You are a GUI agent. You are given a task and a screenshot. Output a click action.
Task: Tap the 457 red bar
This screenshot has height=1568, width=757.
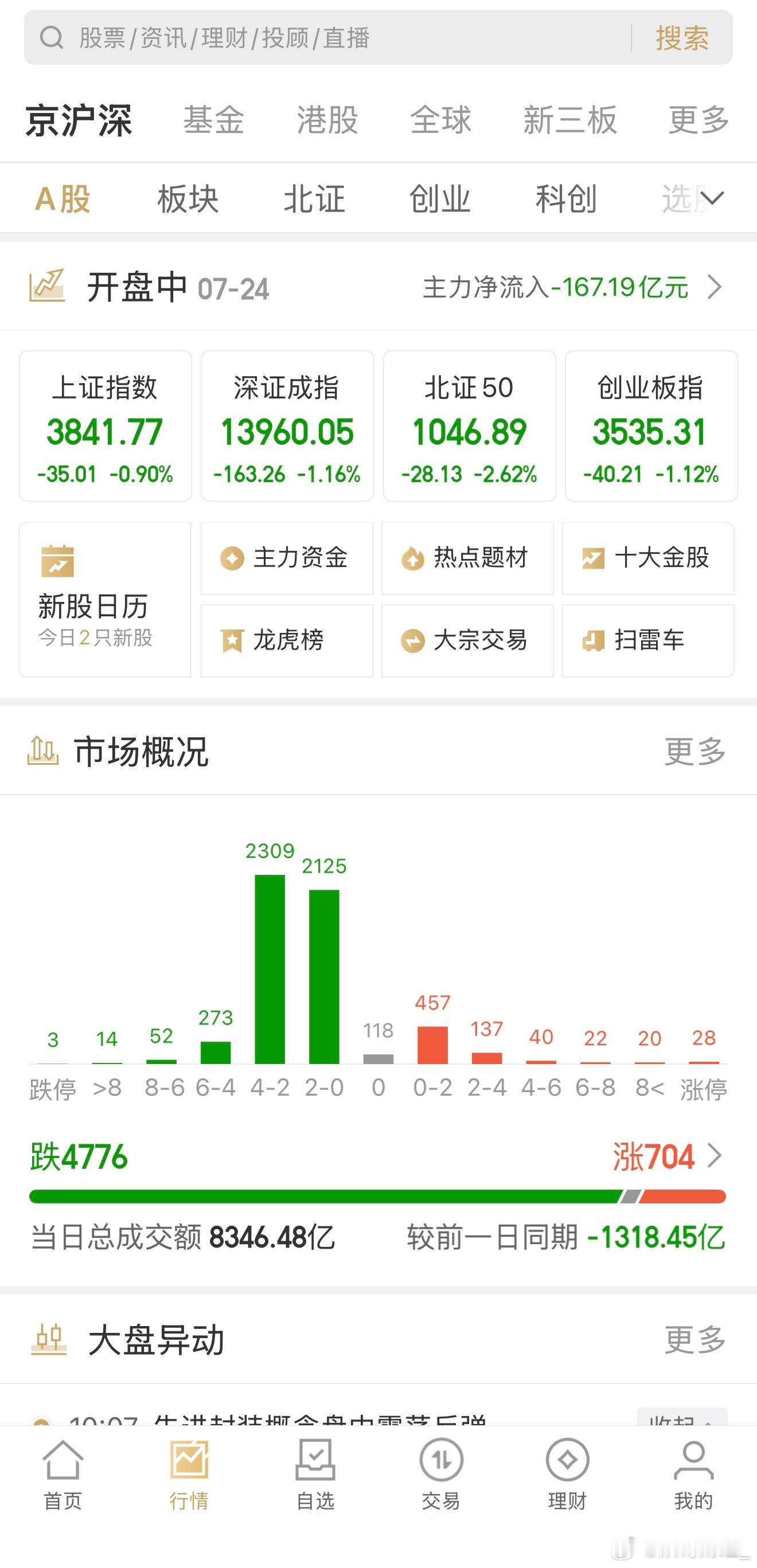tap(432, 1045)
